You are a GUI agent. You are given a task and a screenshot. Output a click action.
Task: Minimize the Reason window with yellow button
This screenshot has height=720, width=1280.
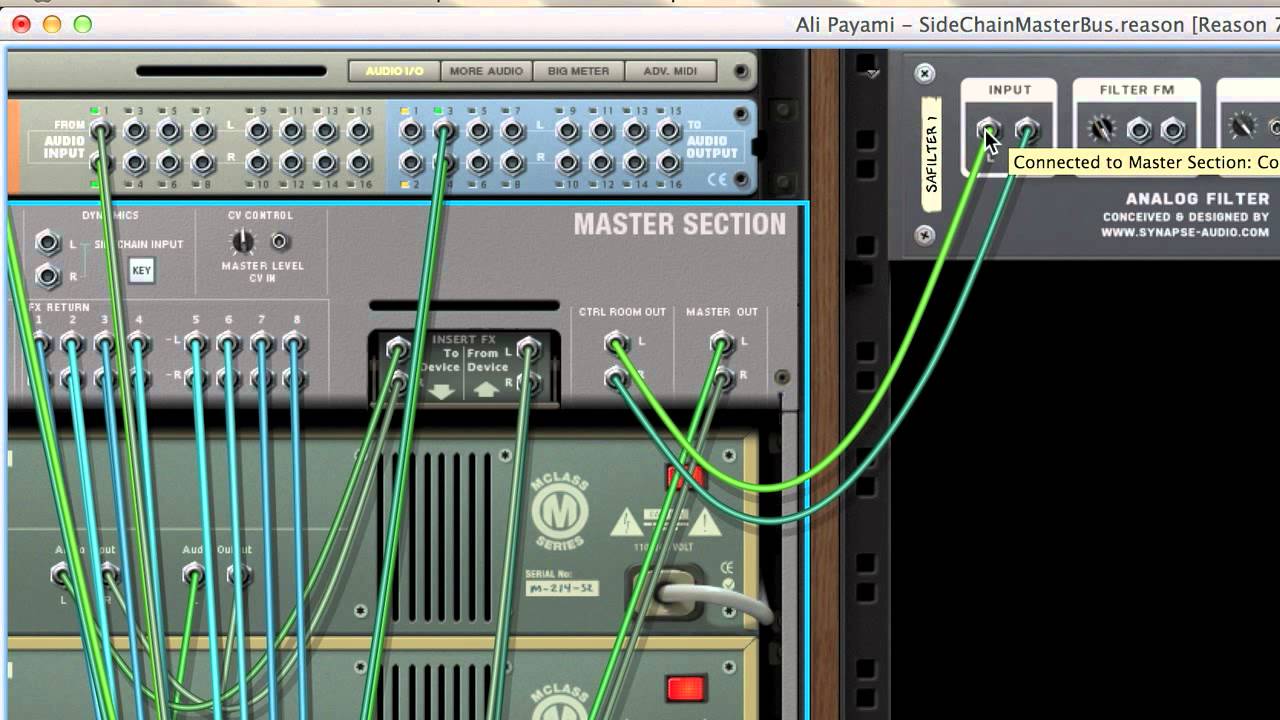[53, 24]
